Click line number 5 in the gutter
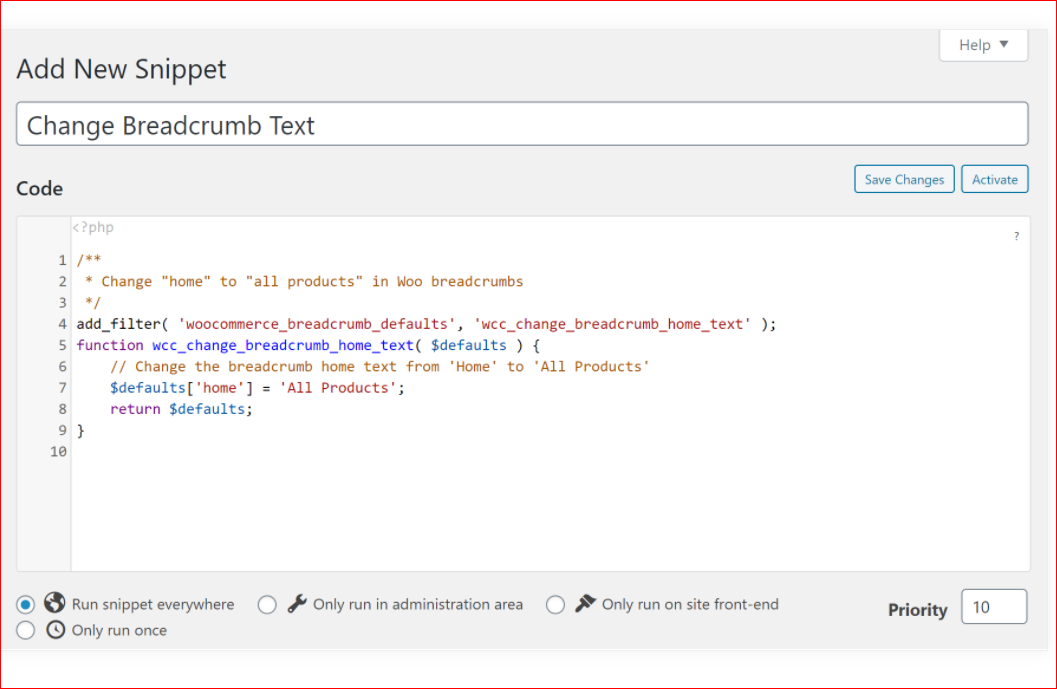 tap(62, 345)
